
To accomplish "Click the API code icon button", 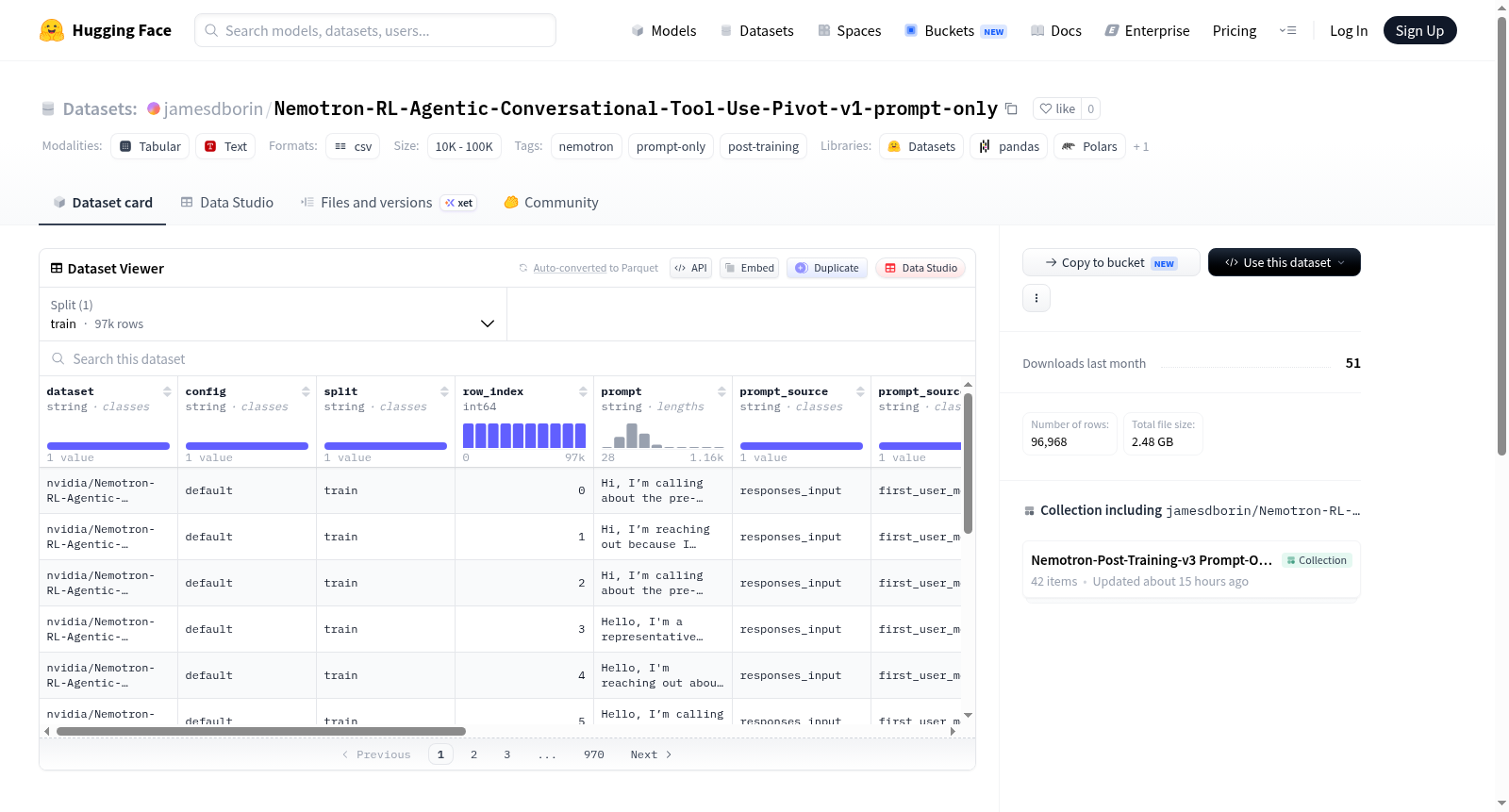I will click(690, 268).
